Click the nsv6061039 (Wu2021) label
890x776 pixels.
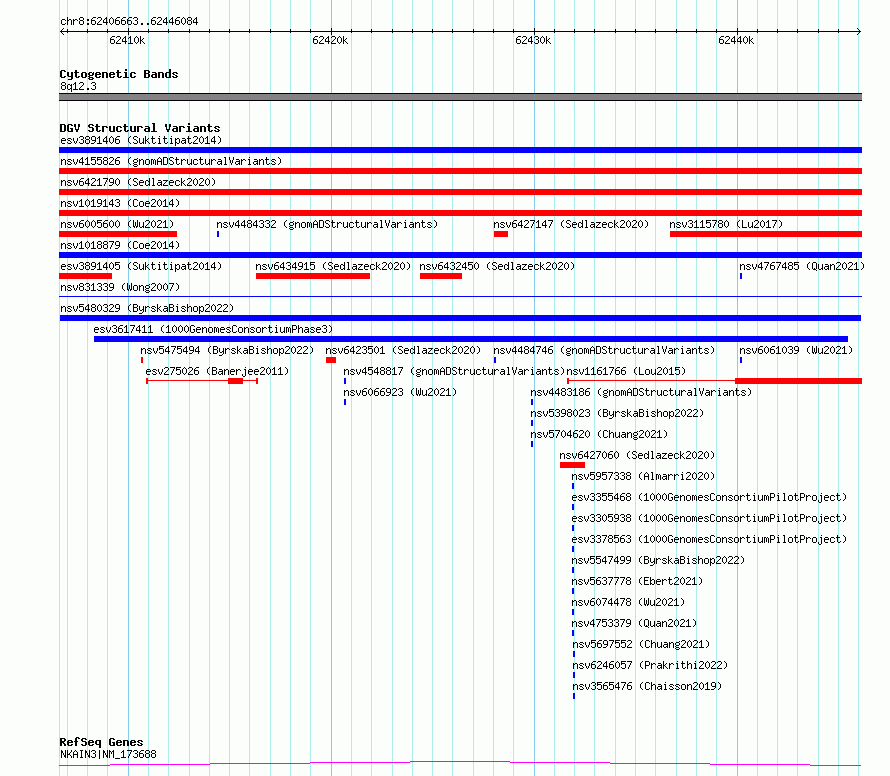click(x=796, y=350)
